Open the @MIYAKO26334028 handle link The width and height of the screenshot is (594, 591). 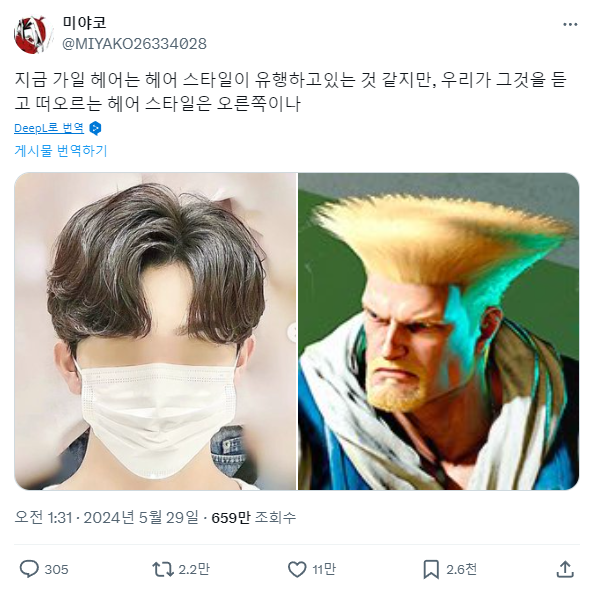(x=134, y=44)
